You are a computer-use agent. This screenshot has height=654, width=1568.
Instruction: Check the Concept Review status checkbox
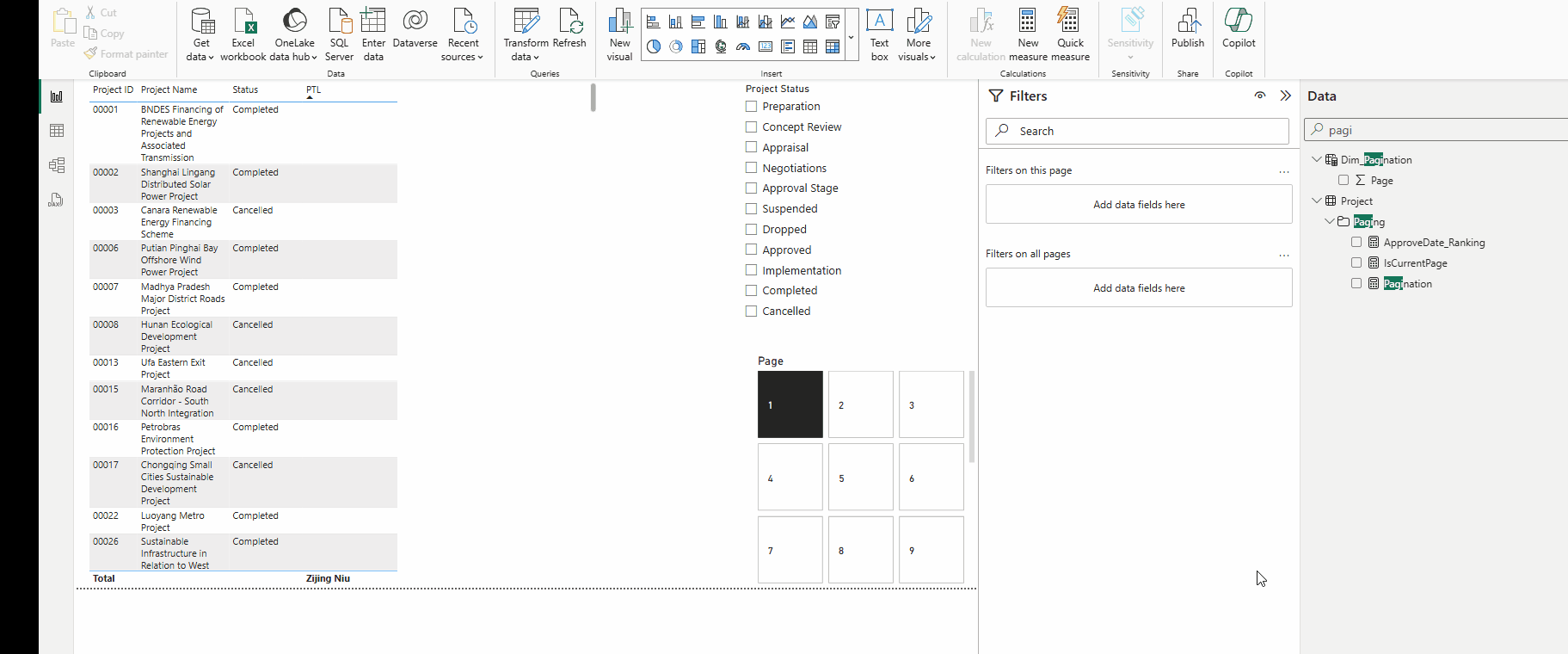[x=751, y=126]
